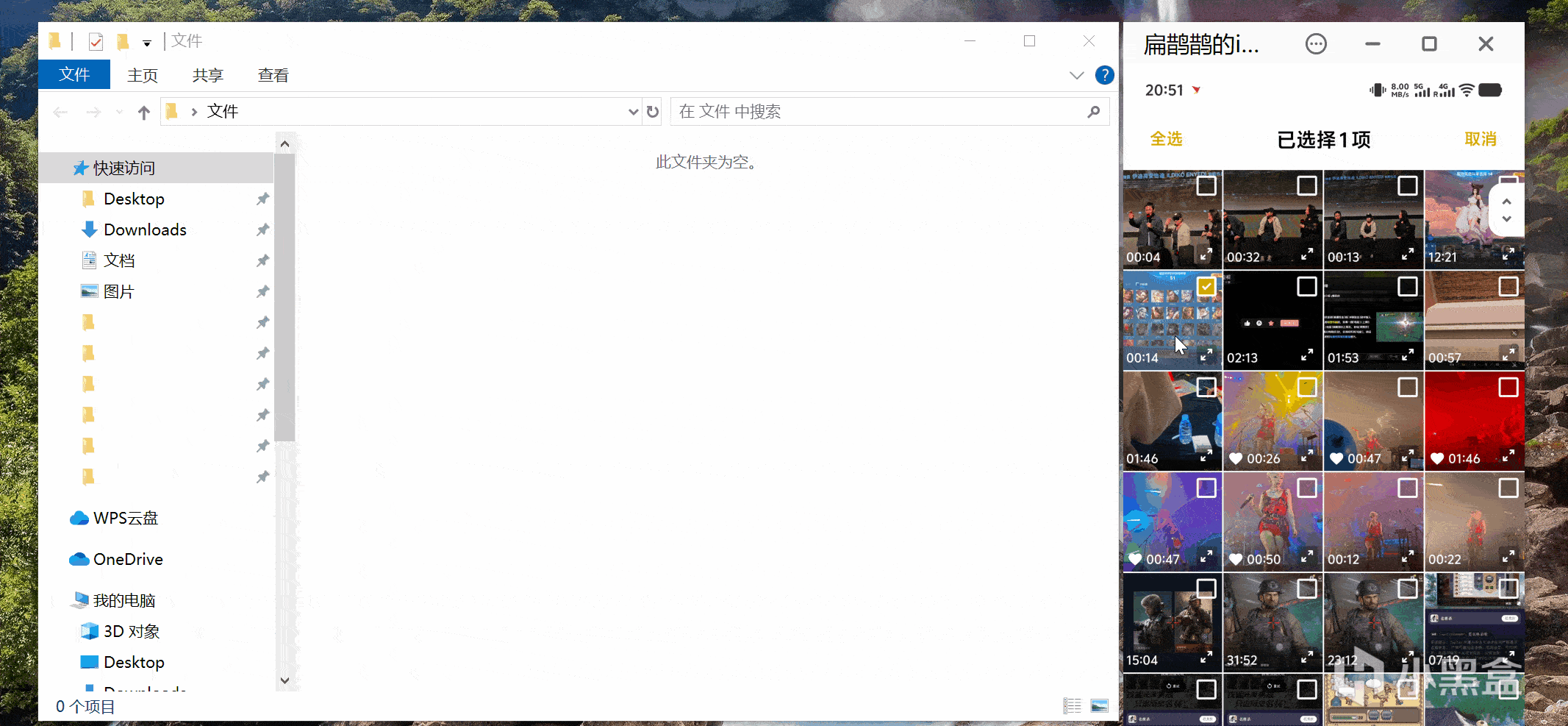
Task: Click the Explorer help question mark icon
Action: click(x=1104, y=75)
